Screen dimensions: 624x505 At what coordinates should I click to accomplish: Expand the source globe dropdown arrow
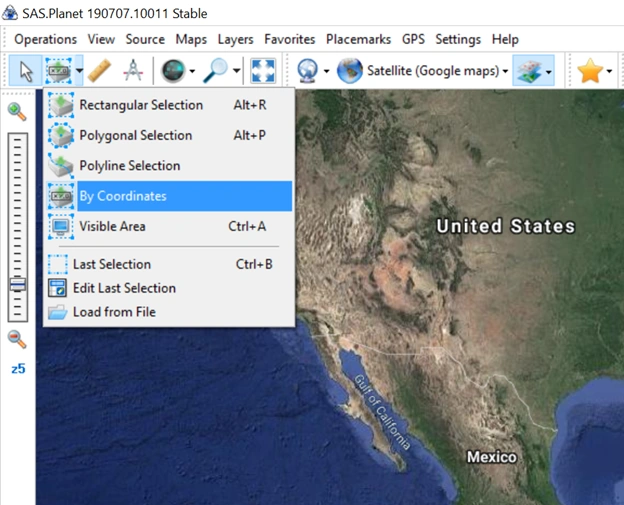click(x=326, y=71)
